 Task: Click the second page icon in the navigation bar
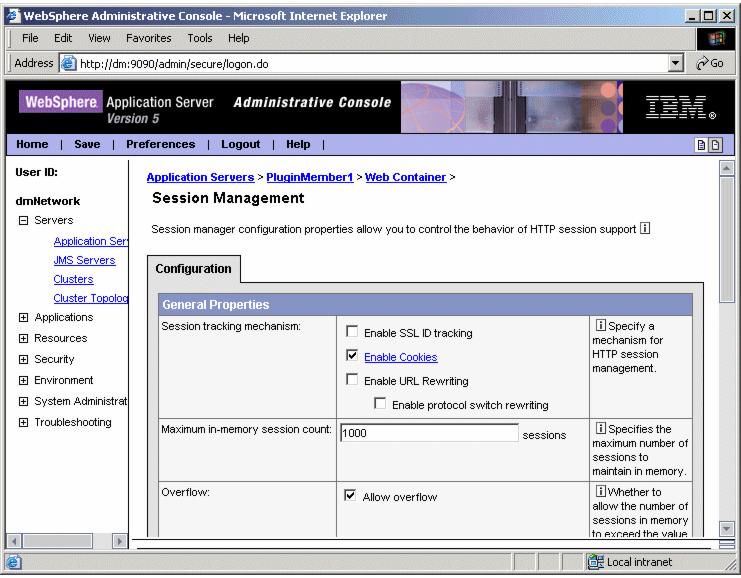click(716, 145)
